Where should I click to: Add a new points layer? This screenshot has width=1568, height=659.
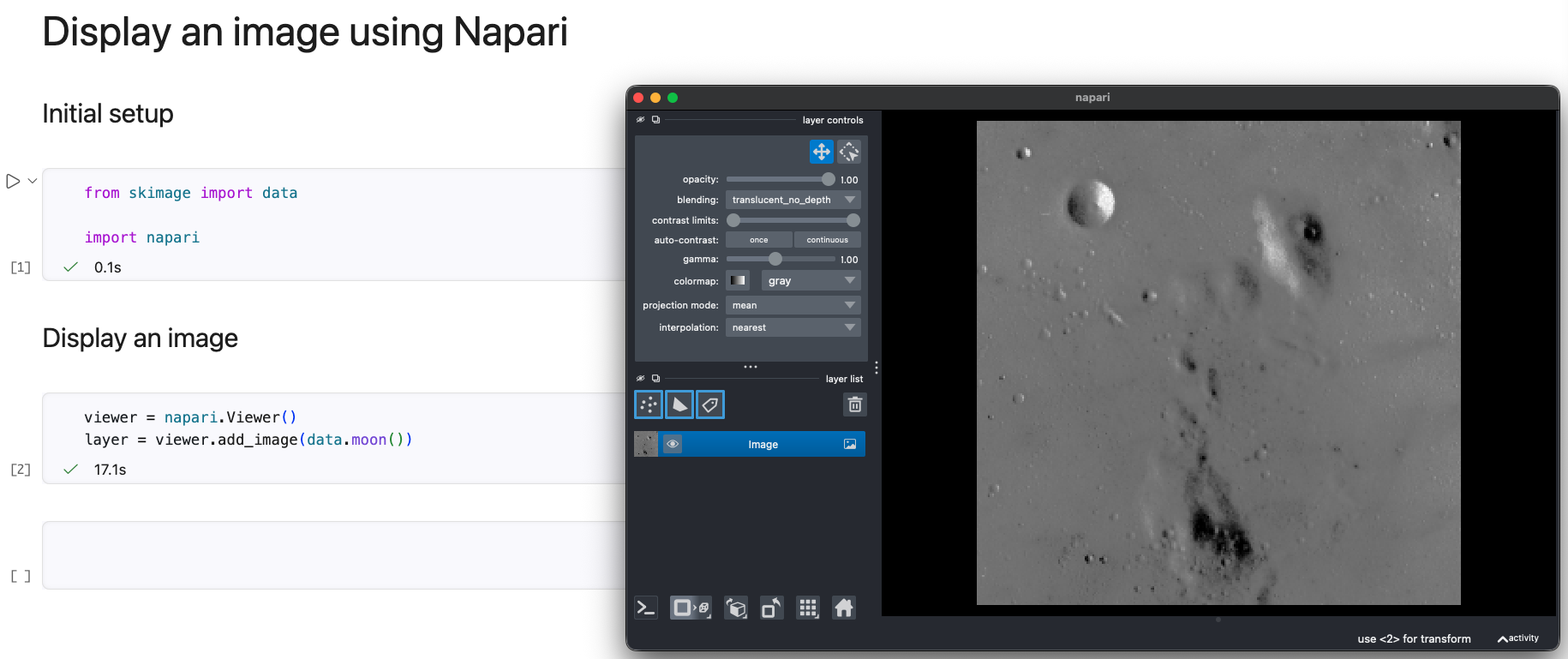click(649, 404)
